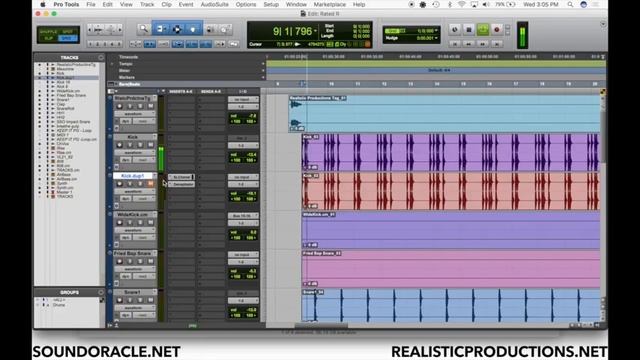
Task: Select the Zoomer magnifying glass tool
Action: pyautogui.click(x=144, y=29)
